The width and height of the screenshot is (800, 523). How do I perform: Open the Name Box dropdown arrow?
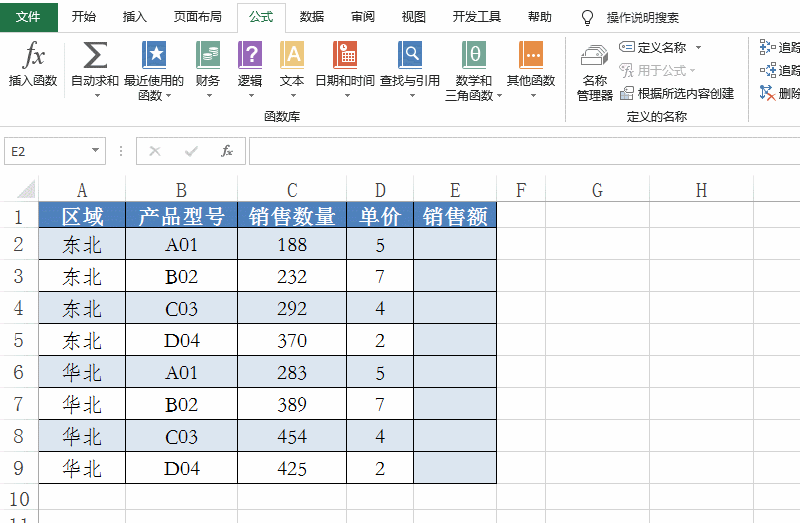coord(95,150)
